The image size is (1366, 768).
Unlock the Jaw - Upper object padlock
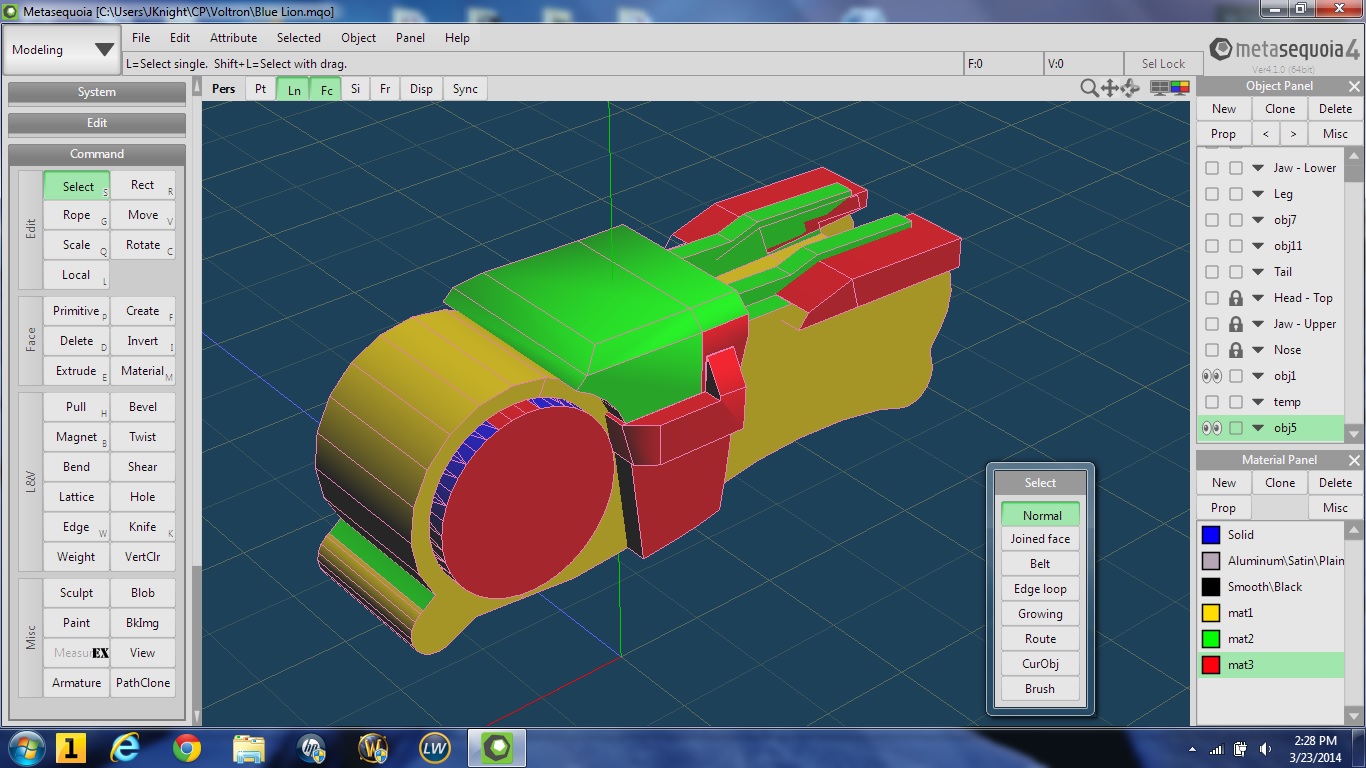(x=1236, y=324)
